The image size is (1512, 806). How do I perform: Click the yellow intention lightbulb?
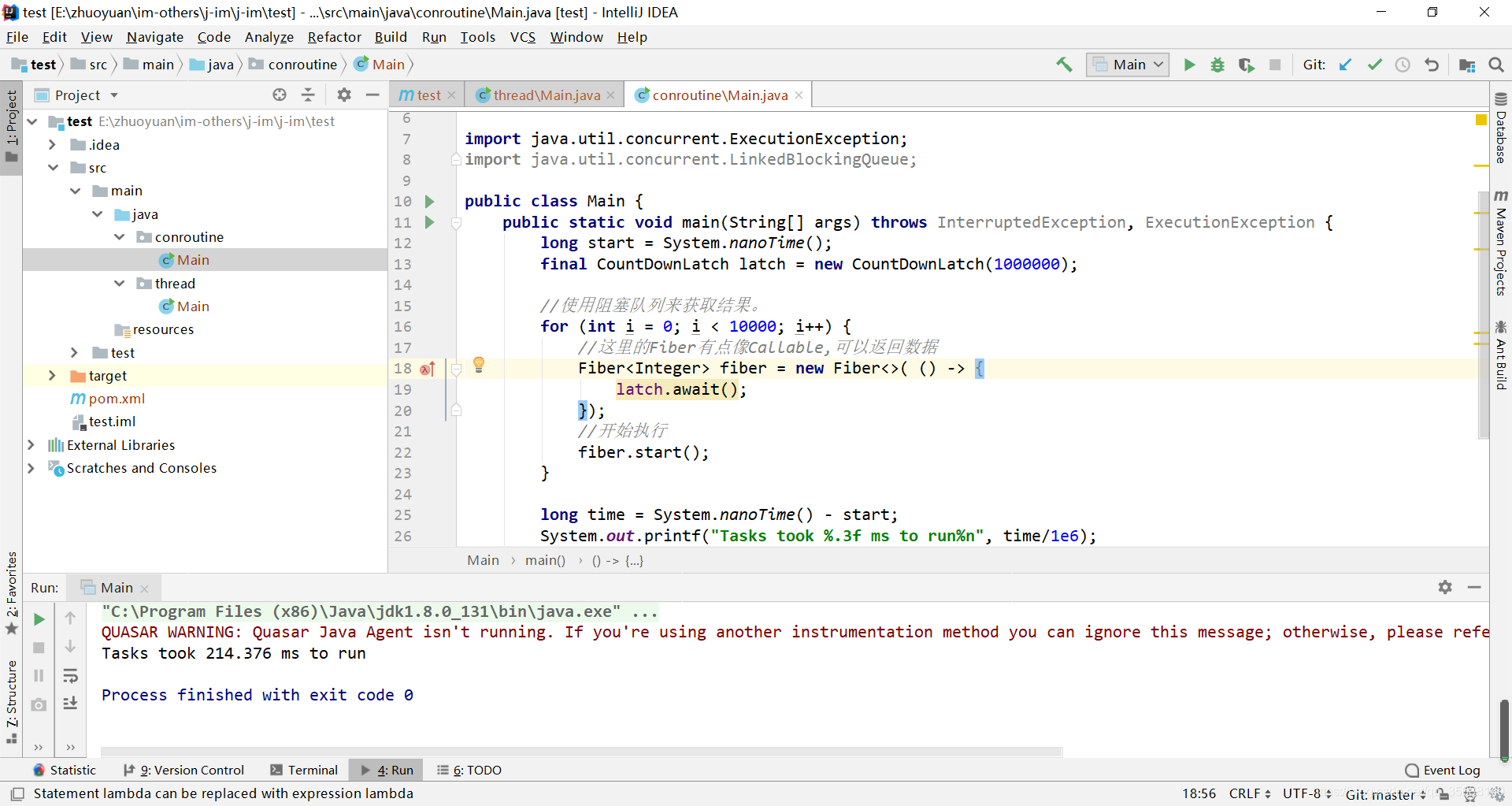tap(478, 364)
